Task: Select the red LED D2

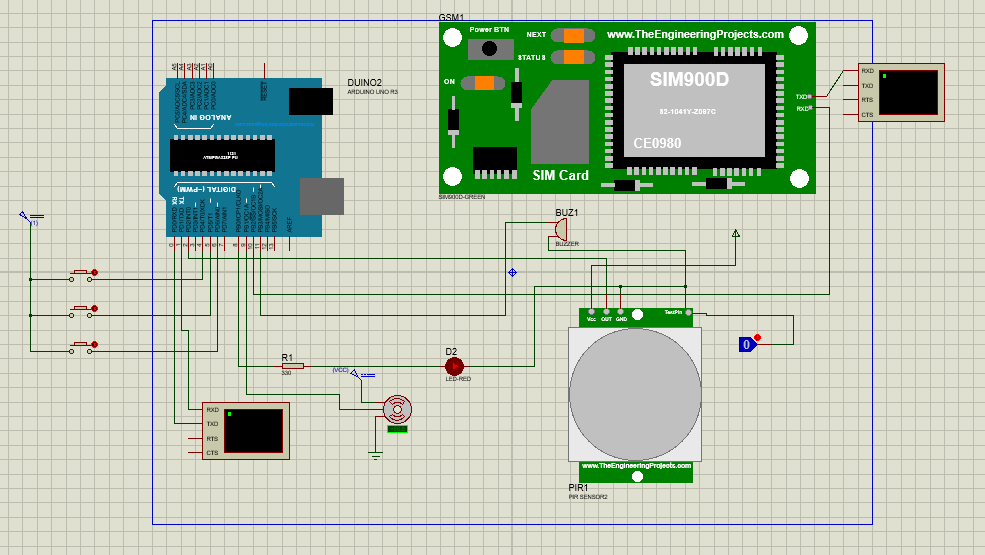Action: [451, 367]
